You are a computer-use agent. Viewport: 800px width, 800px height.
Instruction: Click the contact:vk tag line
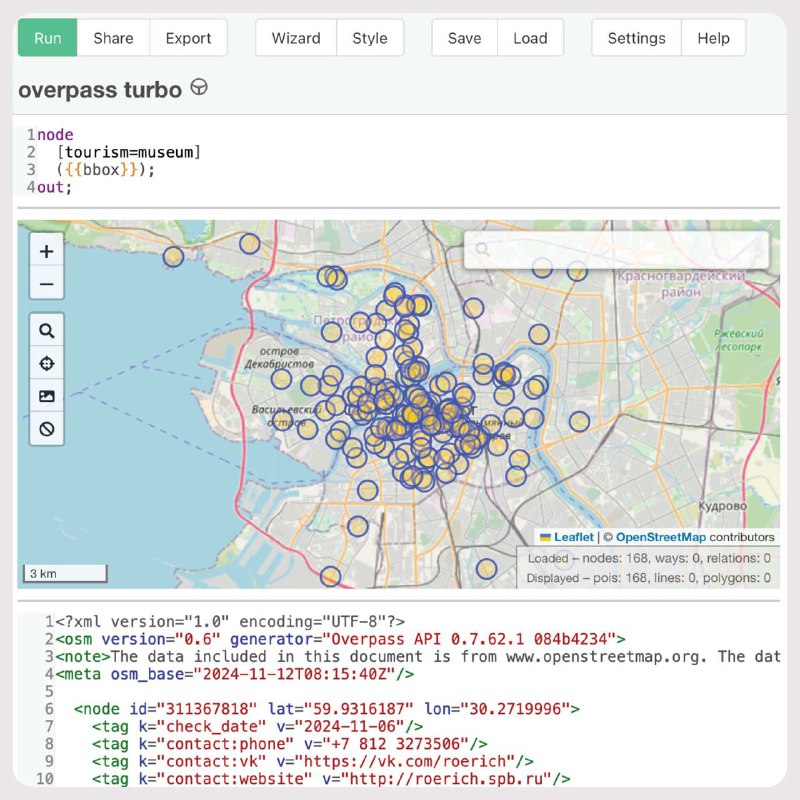(313, 761)
